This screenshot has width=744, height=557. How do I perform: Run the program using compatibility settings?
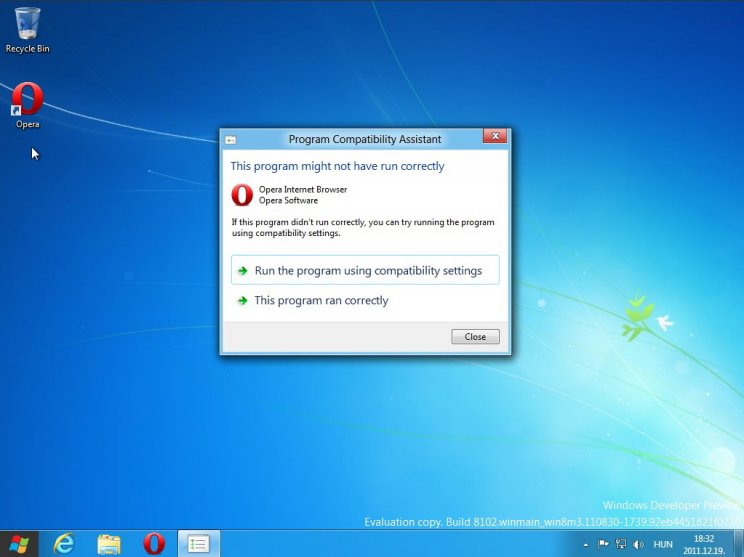click(x=365, y=270)
